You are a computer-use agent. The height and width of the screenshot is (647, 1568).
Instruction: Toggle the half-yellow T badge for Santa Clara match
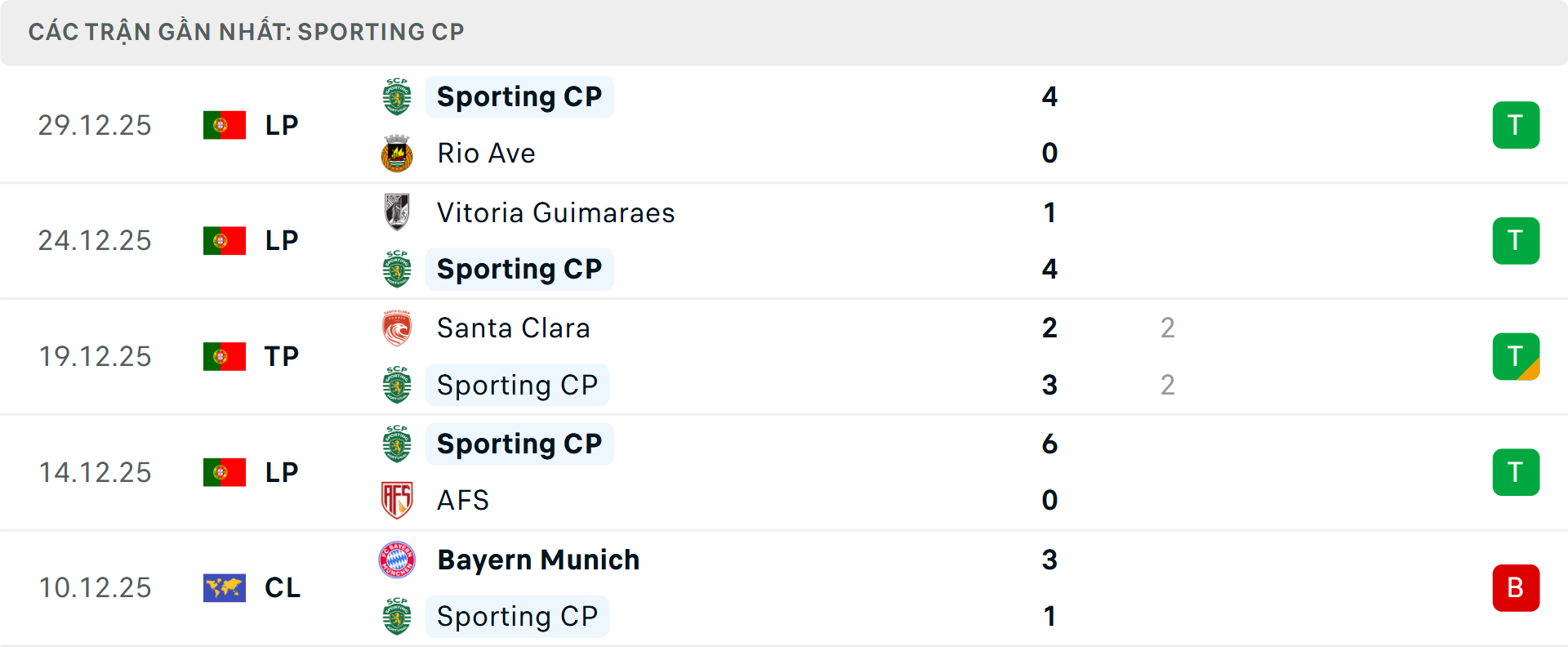[1516, 356]
